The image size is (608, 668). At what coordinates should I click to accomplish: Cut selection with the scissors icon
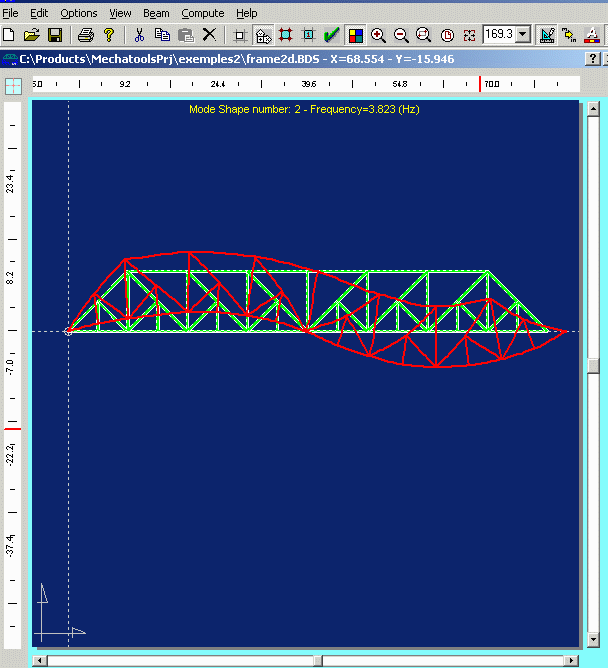tap(139, 35)
